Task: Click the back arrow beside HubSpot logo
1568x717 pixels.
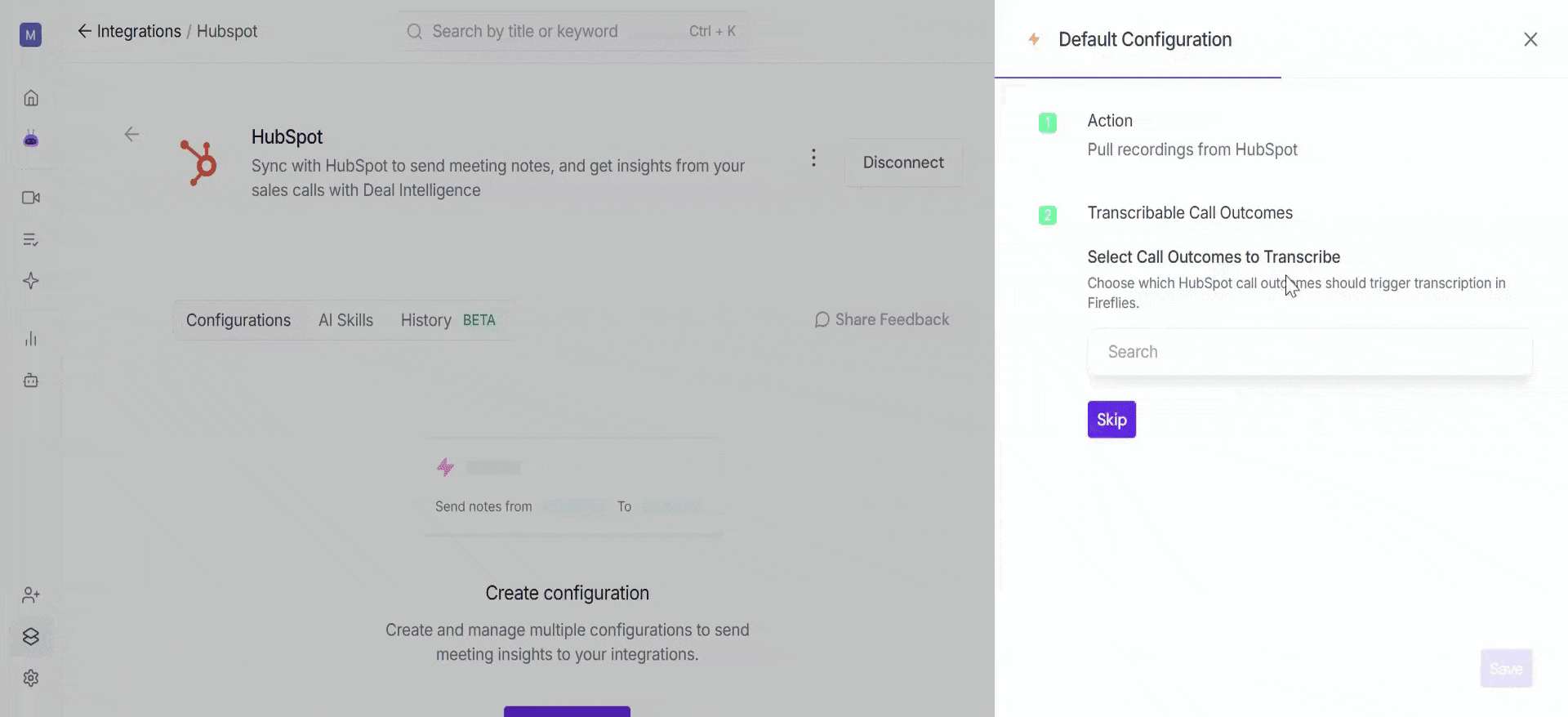Action: click(x=131, y=134)
